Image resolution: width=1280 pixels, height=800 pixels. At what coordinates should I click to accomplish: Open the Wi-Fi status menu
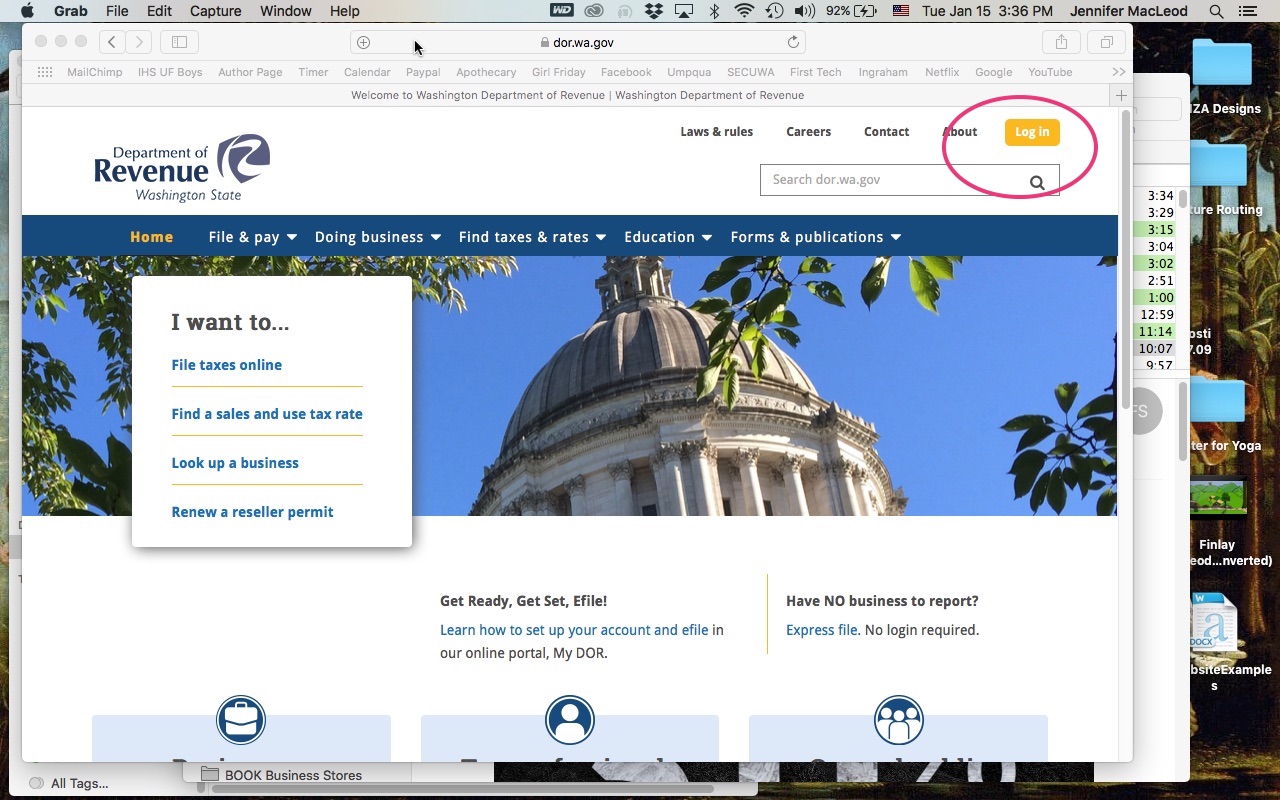(743, 11)
